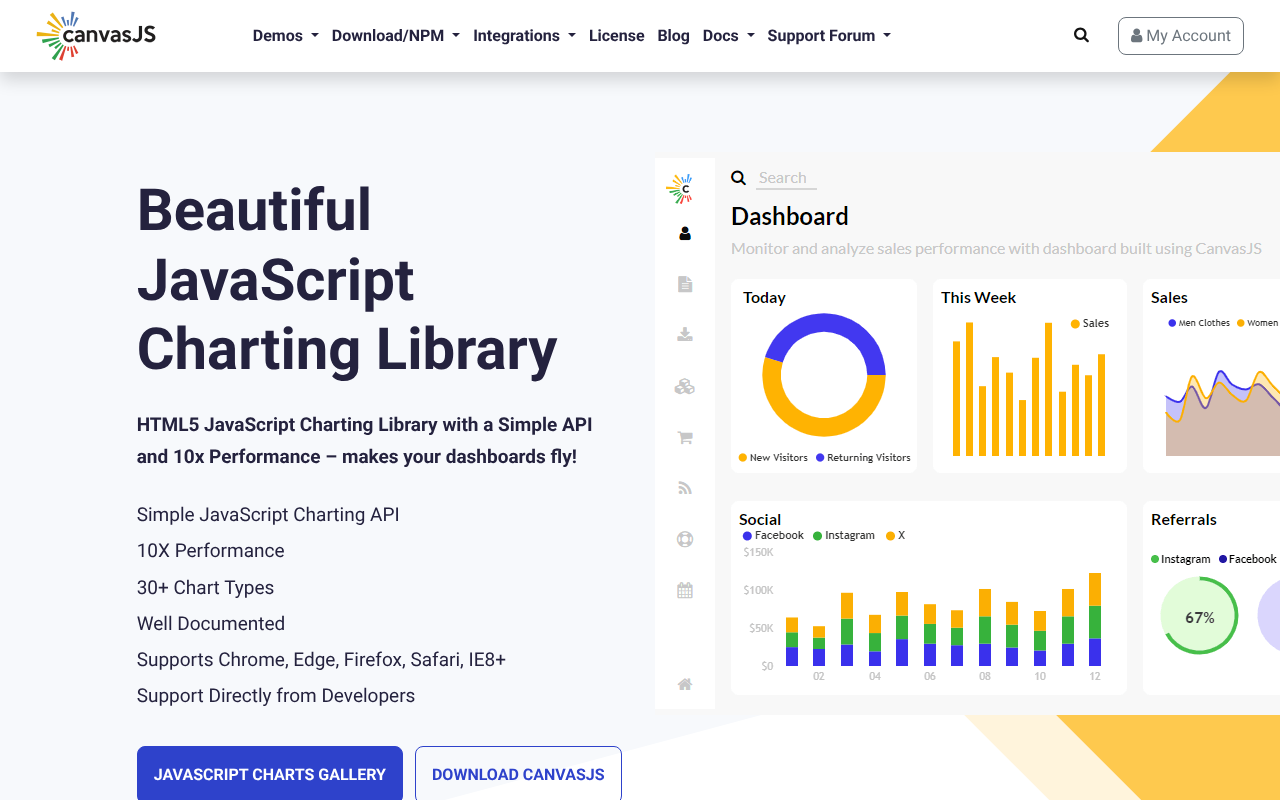Image resolution: width=1280 pixels, height=800 pixels.
Task: Open the Blog menu link
Action: pyautogui.click(x=673, y=36)
